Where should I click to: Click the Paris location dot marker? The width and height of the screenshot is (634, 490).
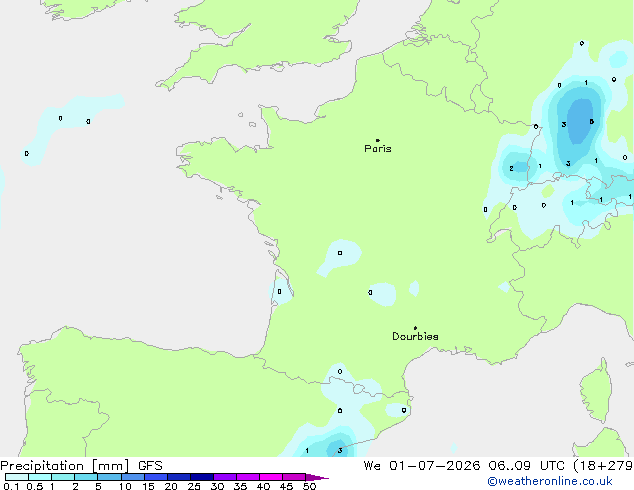point(378,140)
